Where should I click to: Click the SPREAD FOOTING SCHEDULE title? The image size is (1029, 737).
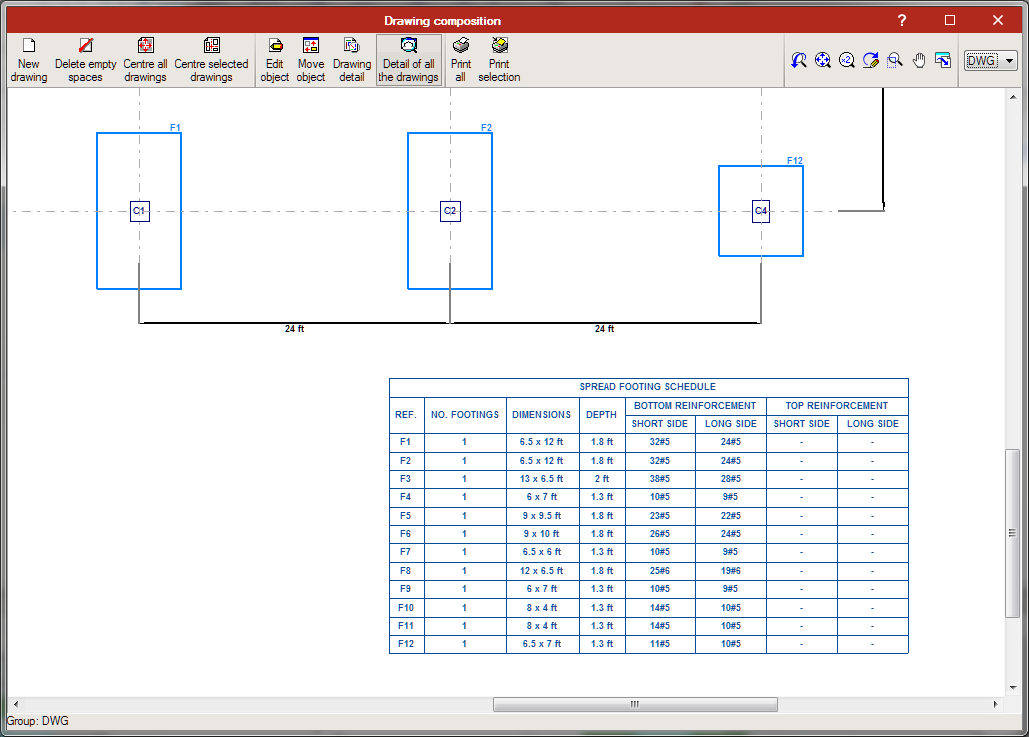(x=648, y=387)
